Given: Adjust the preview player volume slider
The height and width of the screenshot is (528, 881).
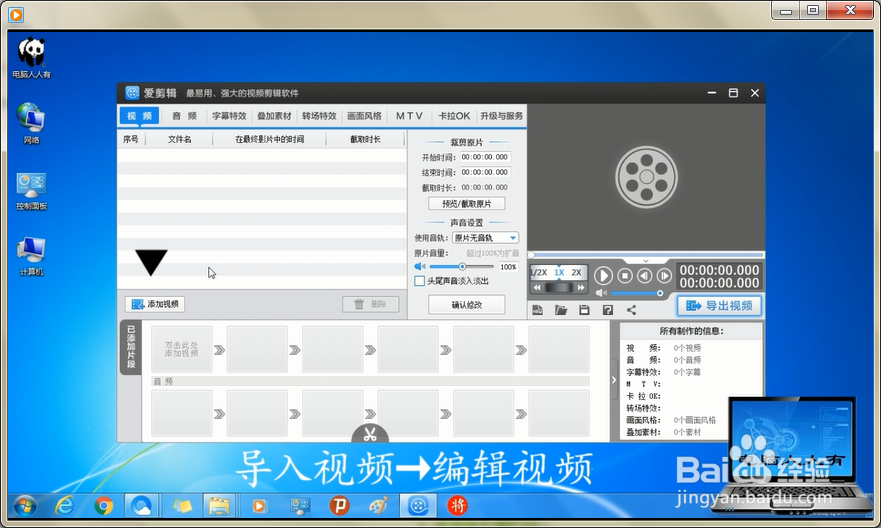Looking at the screenshot, I should tap(636, 293).
